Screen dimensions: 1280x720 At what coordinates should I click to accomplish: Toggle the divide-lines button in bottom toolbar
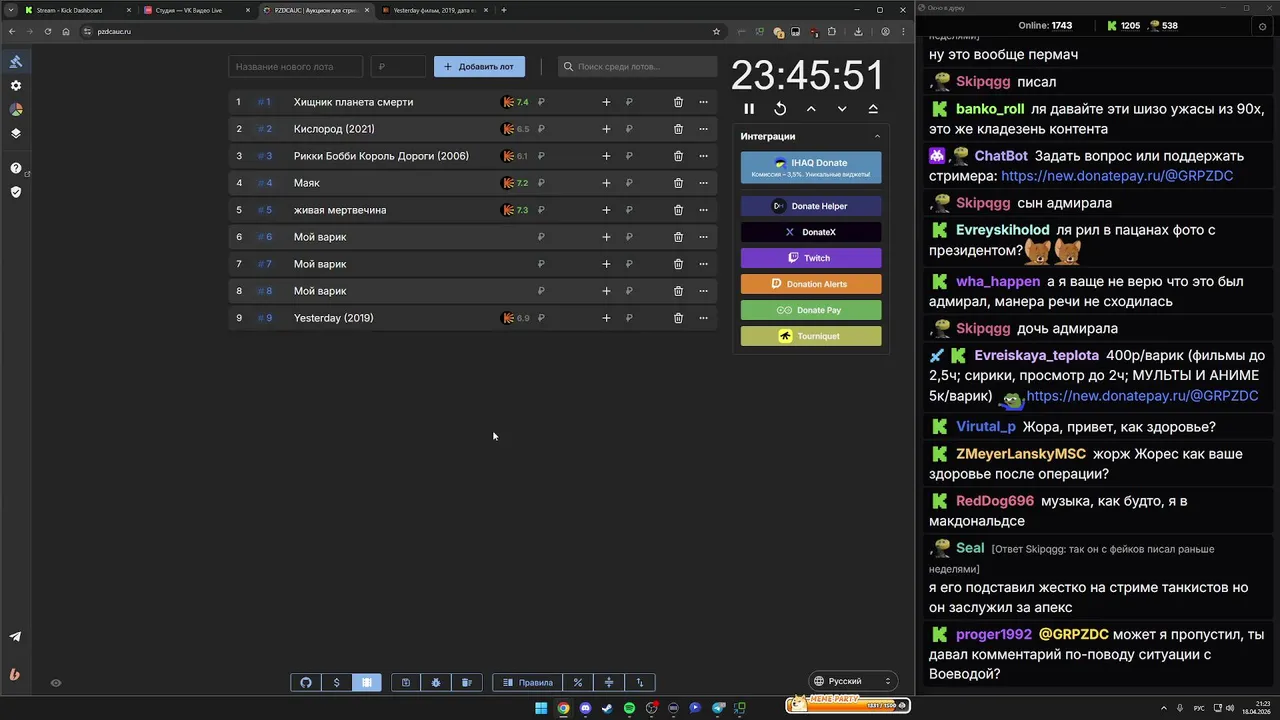[609, 683]
